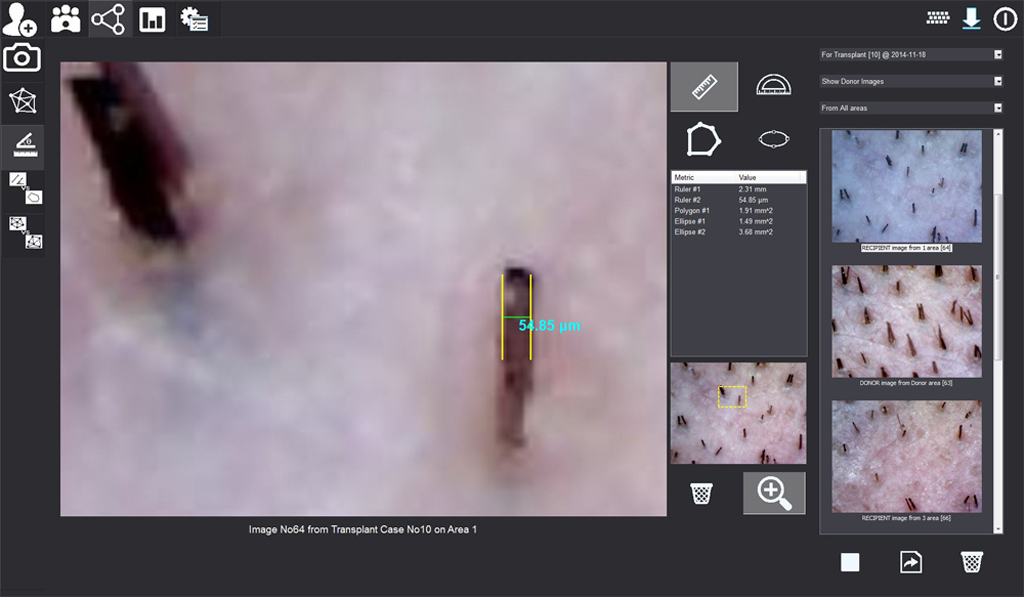Select the ellipse measurement tool
The width and height of the screenshot is (1024, 597).
tap(773, 139)
